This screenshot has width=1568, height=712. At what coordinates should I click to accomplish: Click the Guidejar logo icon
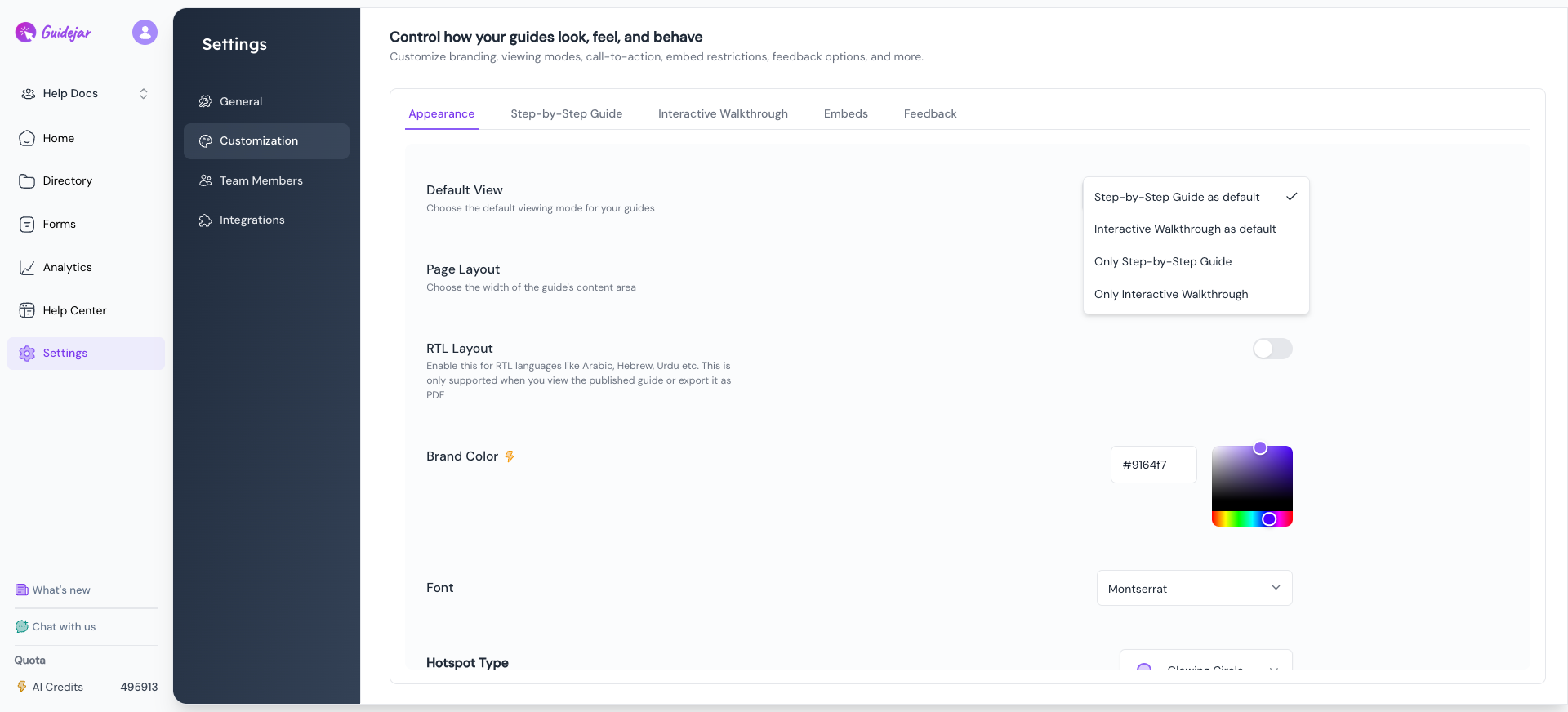(x=26, y=33)
